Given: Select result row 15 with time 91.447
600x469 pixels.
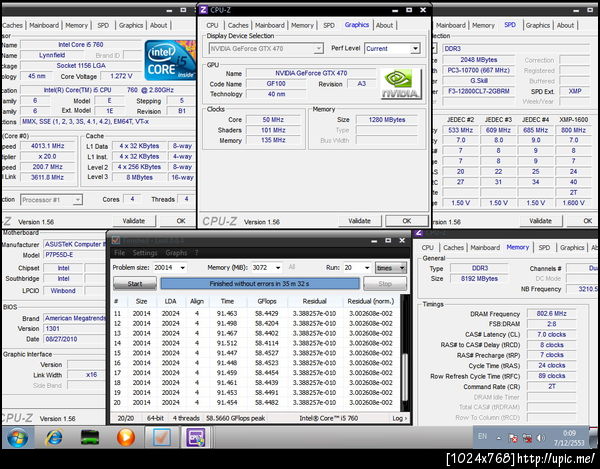Looking at the screenshot, I should (256, 353).
